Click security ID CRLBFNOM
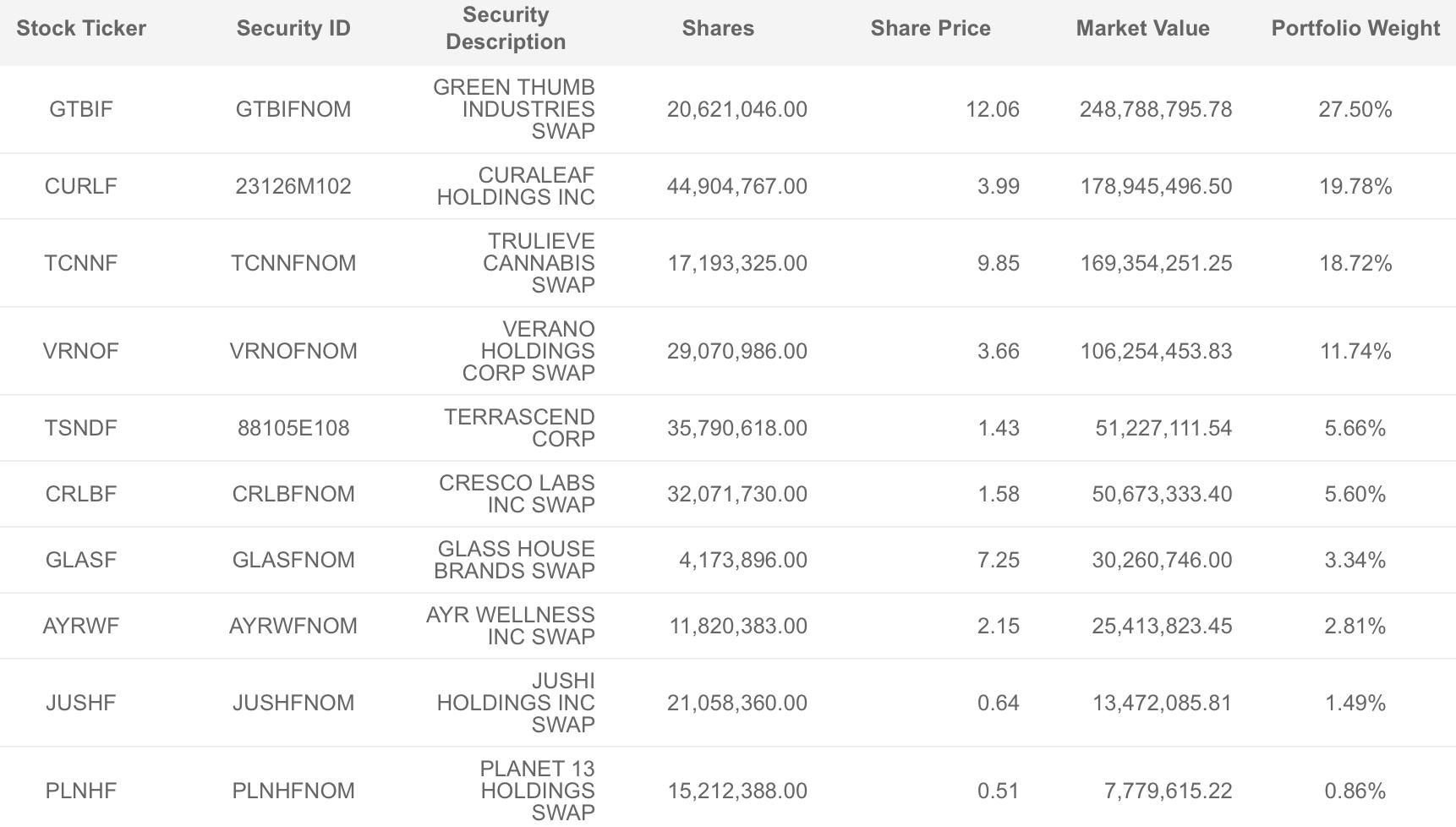This screenshot has width=1456, height=827. (293, 494)
